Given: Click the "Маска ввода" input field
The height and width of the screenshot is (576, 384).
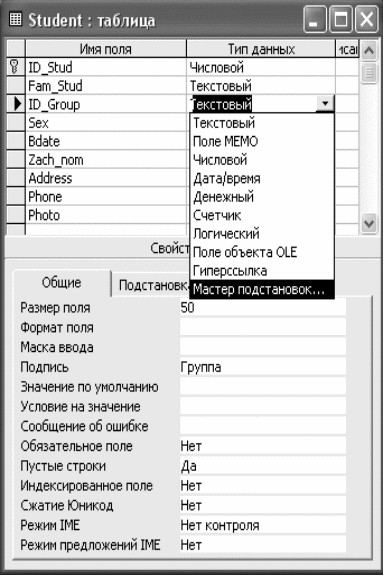Looking at the screenshot, I should coord(263,347).
